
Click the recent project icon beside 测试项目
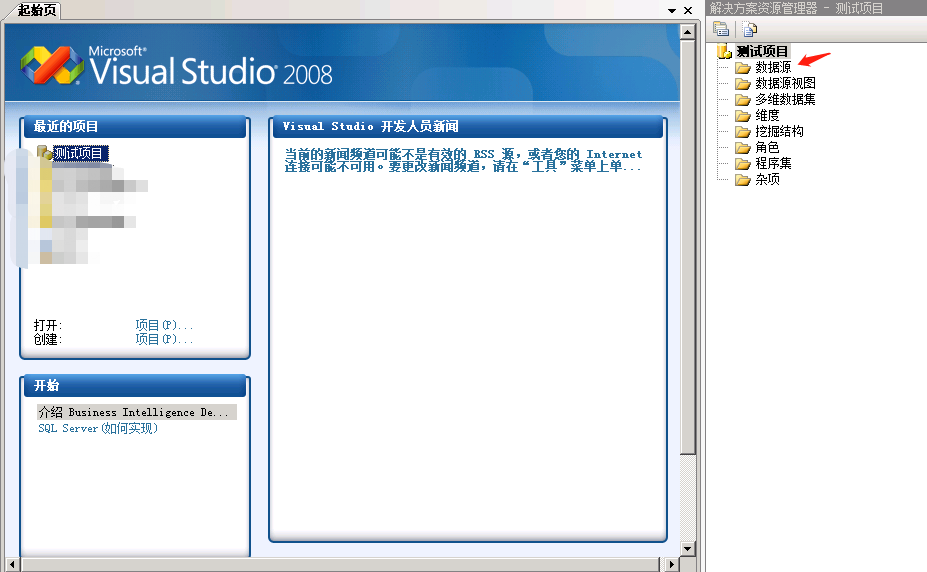(44, 152)
